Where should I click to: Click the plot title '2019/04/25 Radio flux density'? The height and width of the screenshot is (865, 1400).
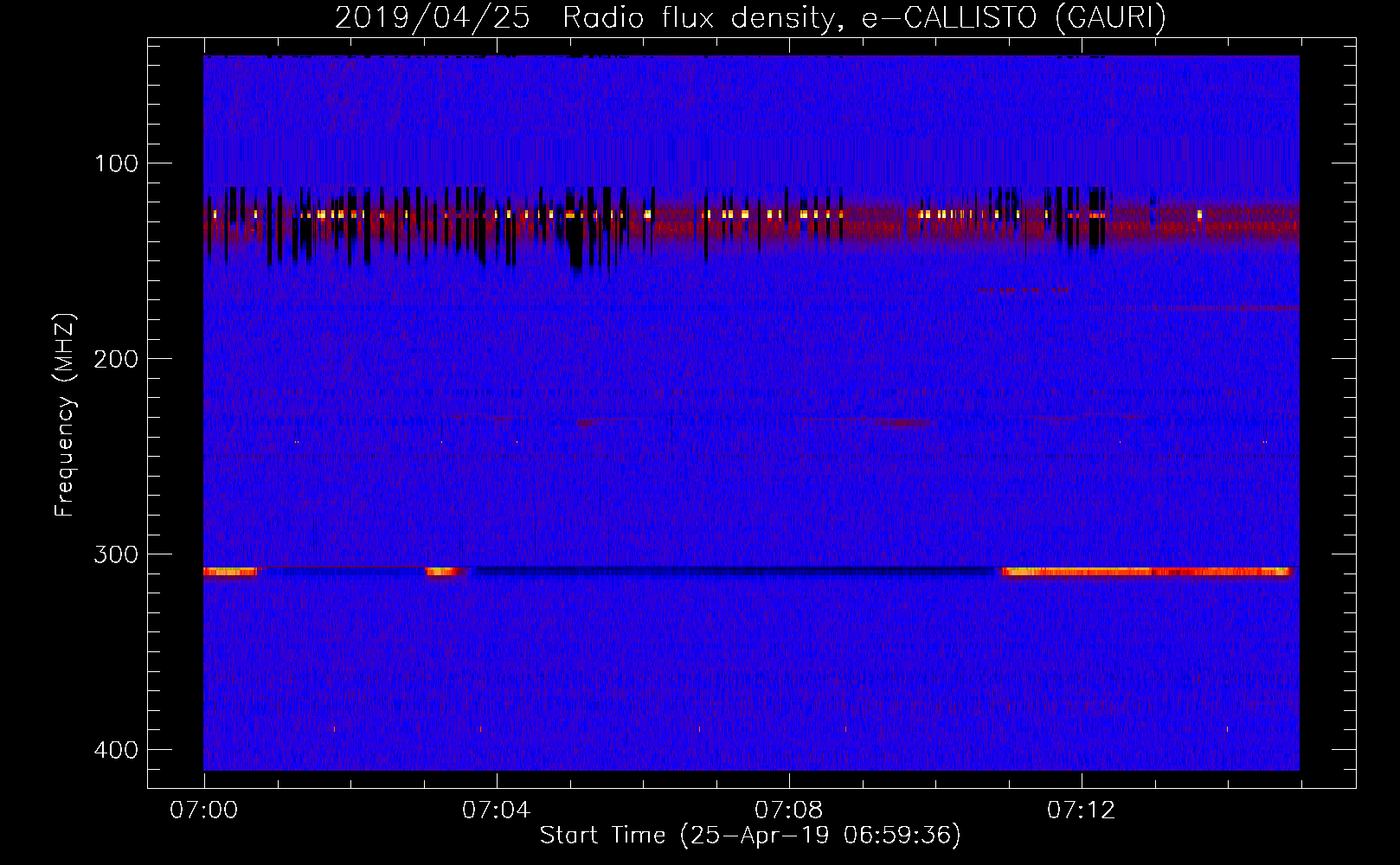tap(587, 17)
